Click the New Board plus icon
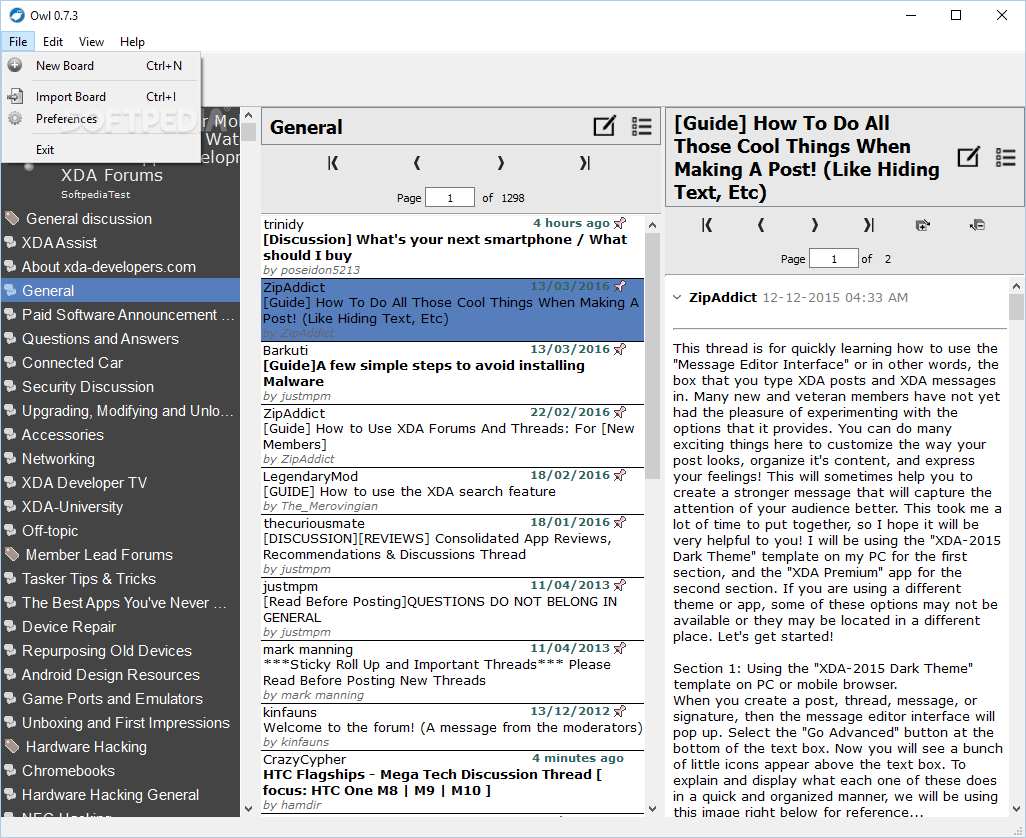1026x838 pixels. coord(15,65)
